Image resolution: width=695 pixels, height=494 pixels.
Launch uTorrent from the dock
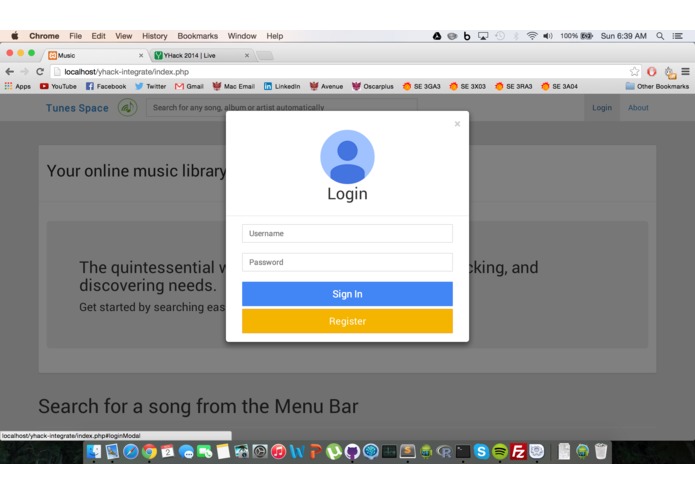pyautogui.click(x=334, y=451)
